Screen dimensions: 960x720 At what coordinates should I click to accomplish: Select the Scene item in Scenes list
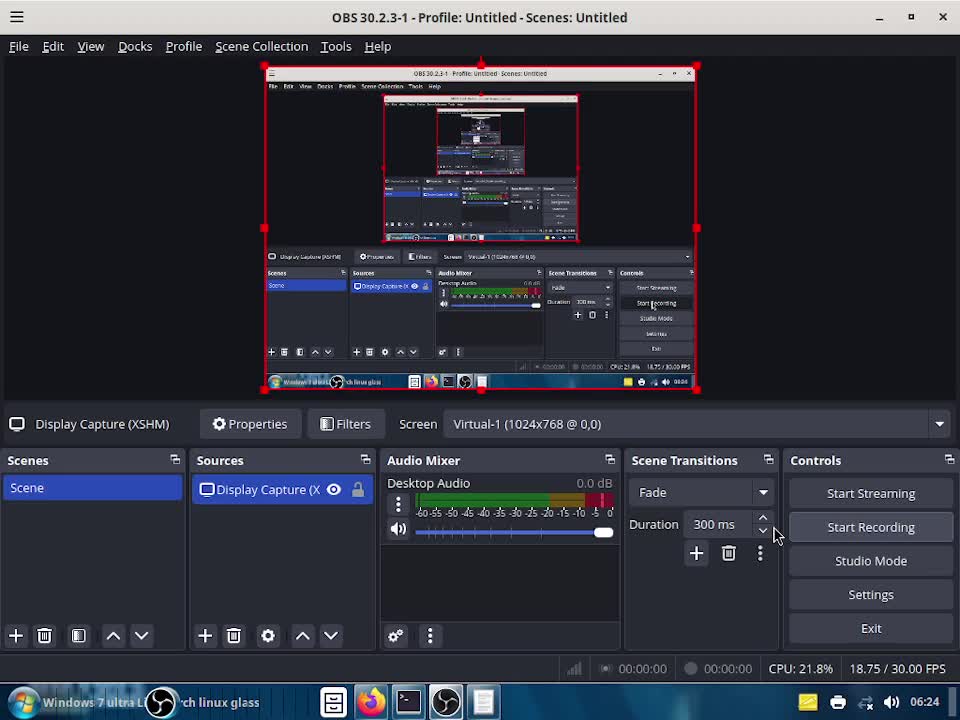click(92, 488)
